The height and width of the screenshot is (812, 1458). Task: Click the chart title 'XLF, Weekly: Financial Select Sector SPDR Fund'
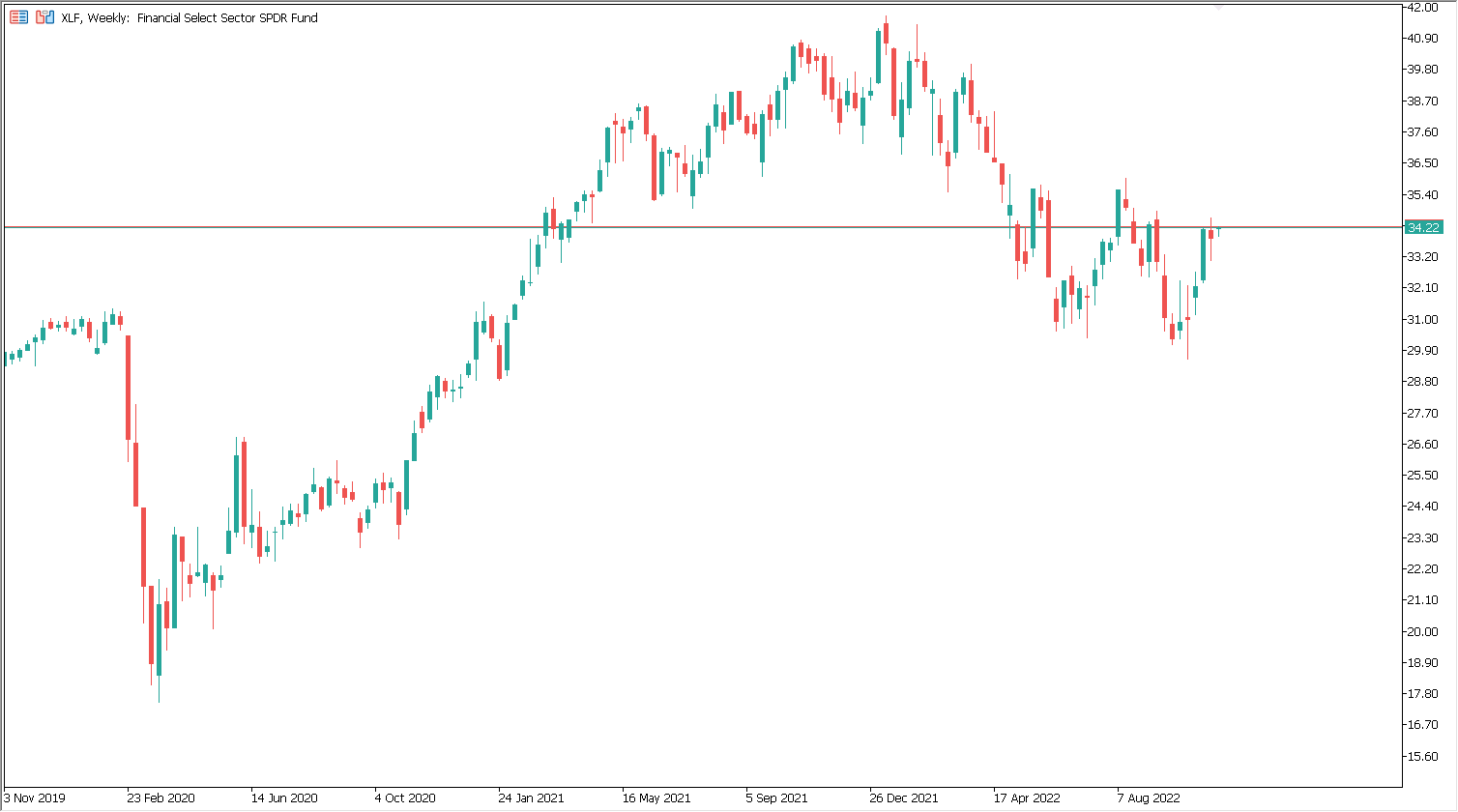tap(189, 17)
